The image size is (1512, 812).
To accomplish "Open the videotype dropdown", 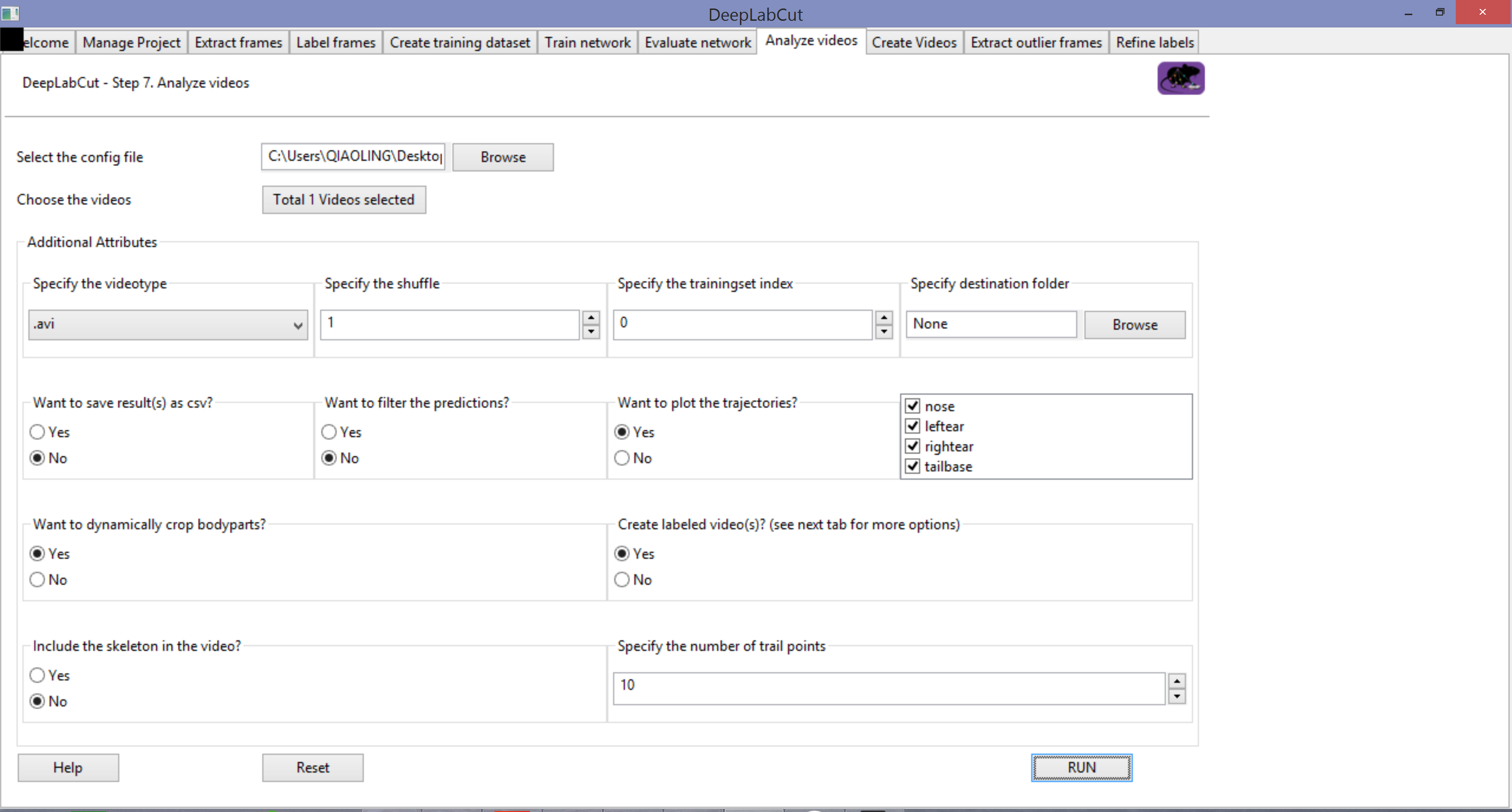I will point(297,325).
